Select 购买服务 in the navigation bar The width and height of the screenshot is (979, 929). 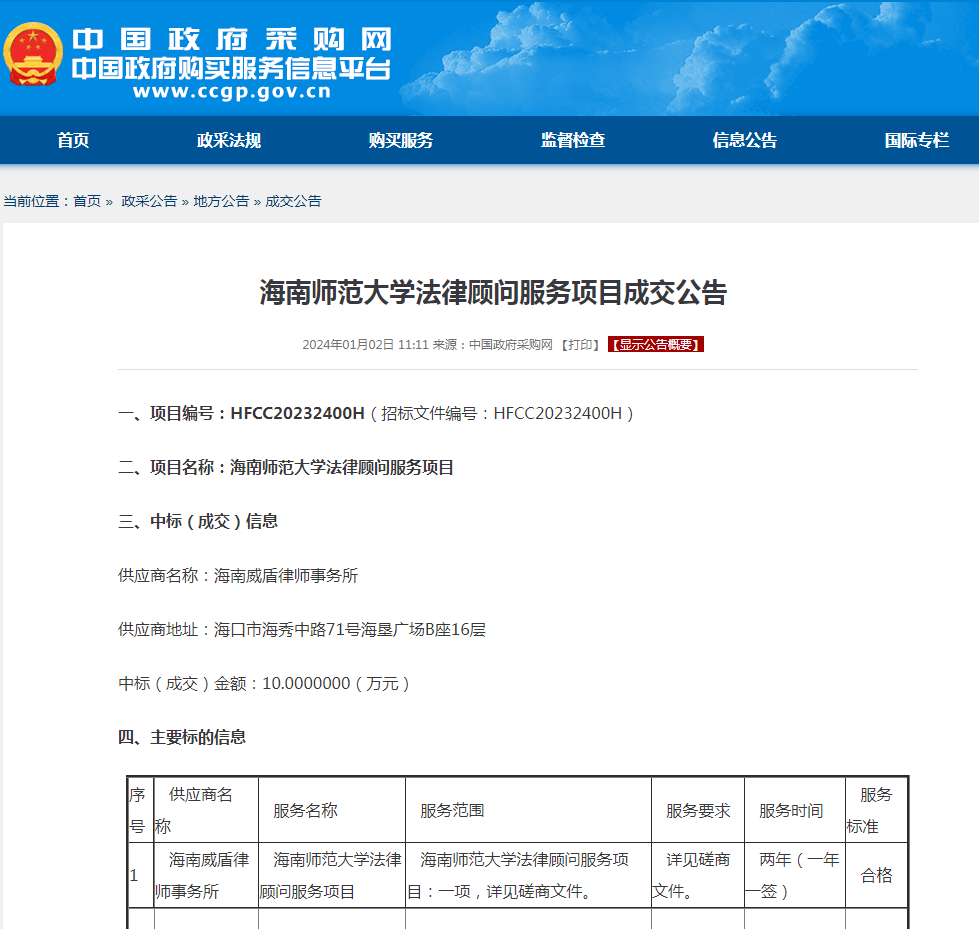[401, 140]
